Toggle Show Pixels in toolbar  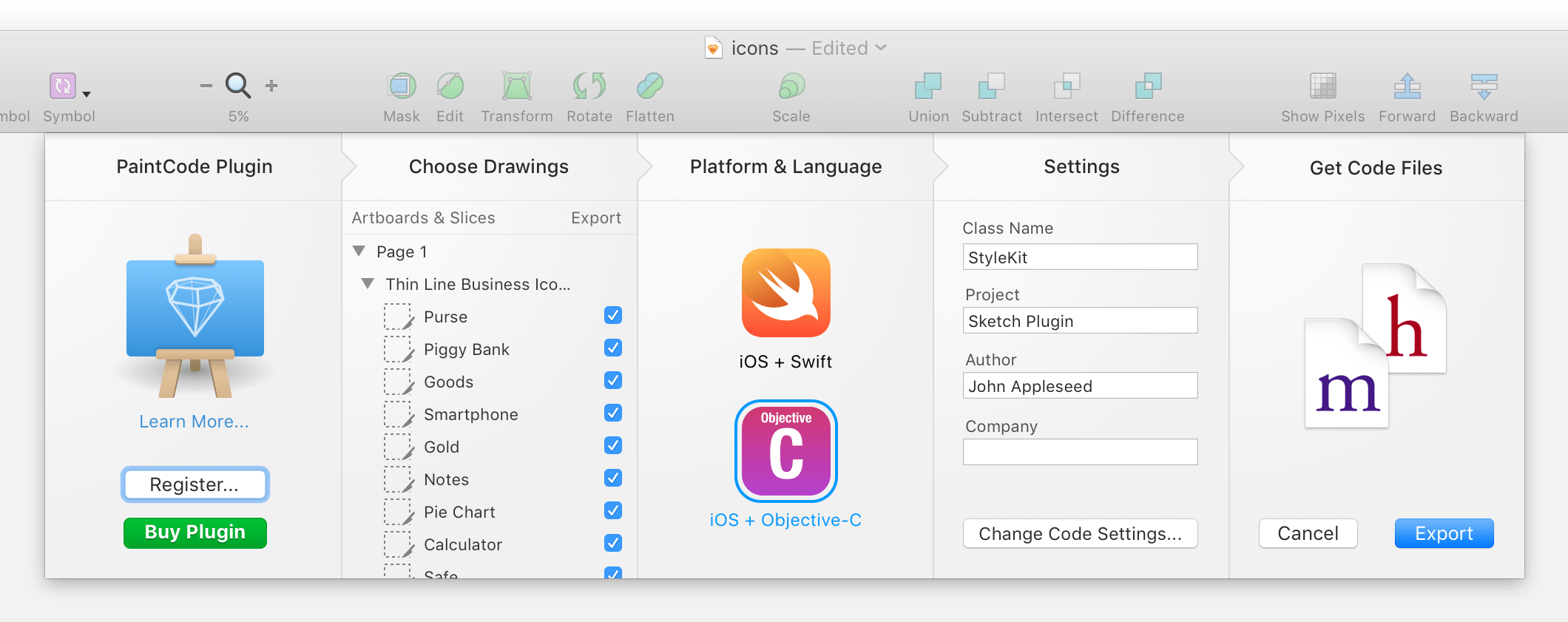[x=1322, y=87]
